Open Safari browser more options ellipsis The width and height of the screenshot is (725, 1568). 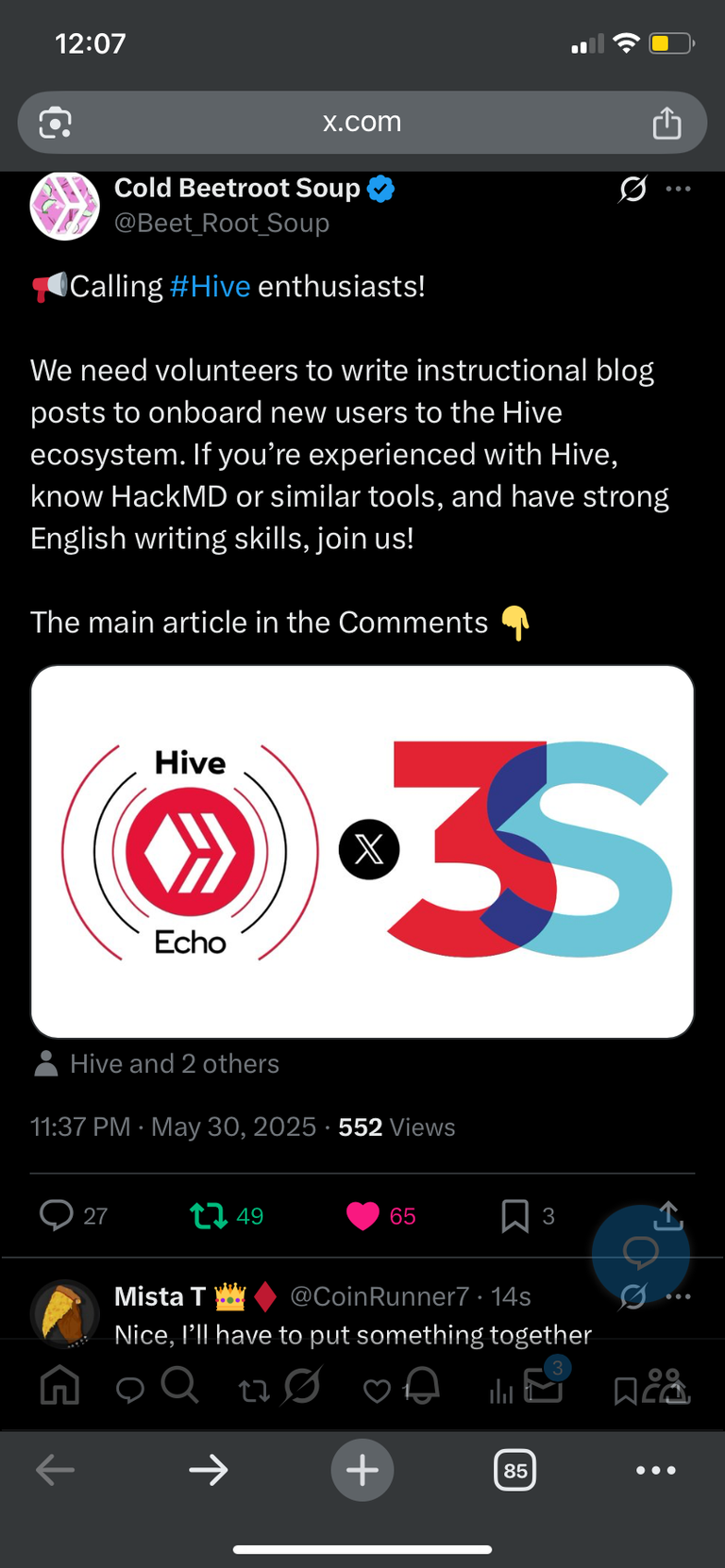pos(655,1470)
